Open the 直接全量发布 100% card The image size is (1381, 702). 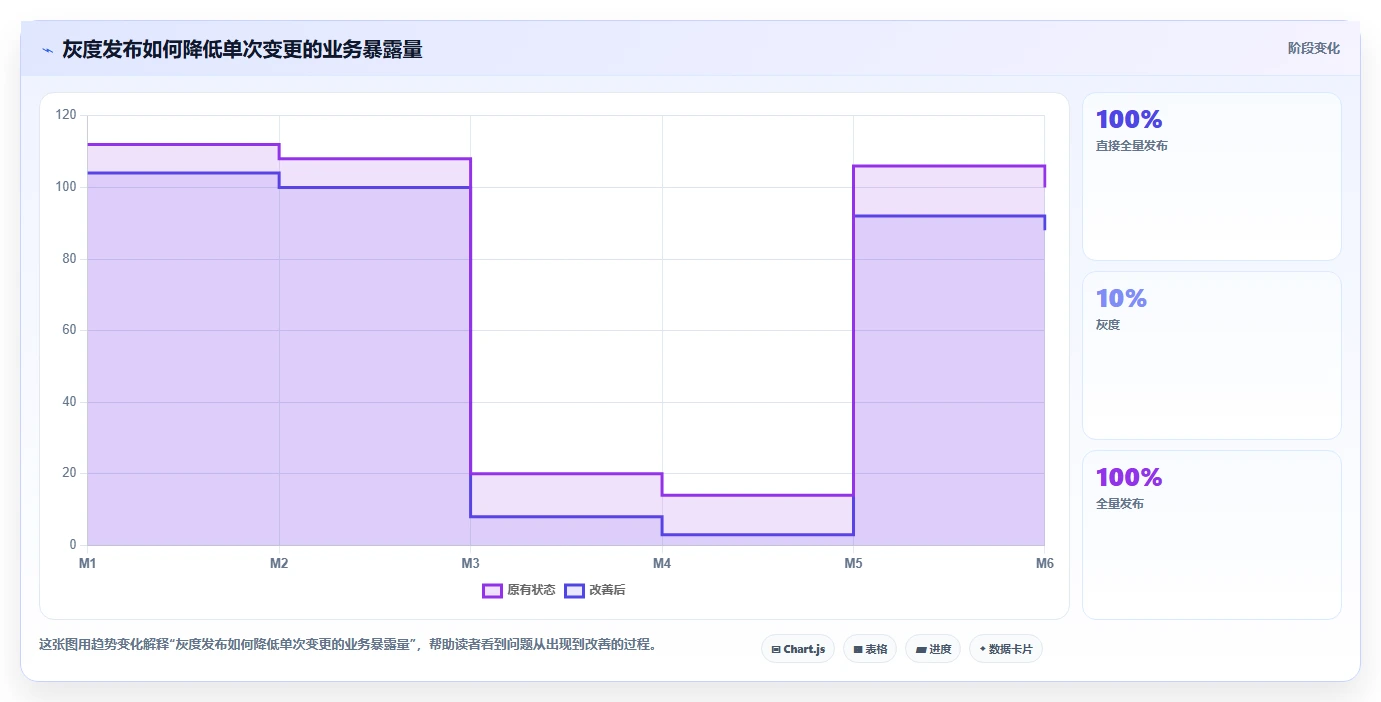(x=1211, y=177)
